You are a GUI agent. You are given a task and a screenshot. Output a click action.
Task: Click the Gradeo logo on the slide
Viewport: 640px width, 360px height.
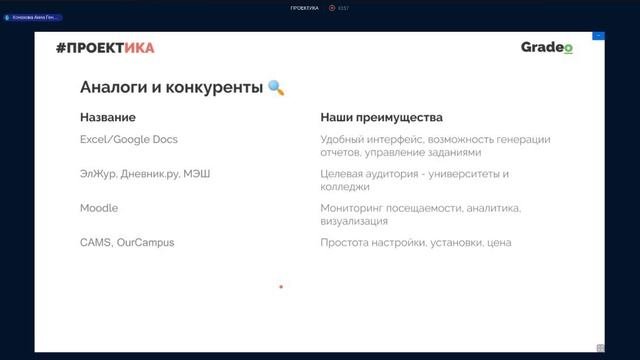[547, 47]
